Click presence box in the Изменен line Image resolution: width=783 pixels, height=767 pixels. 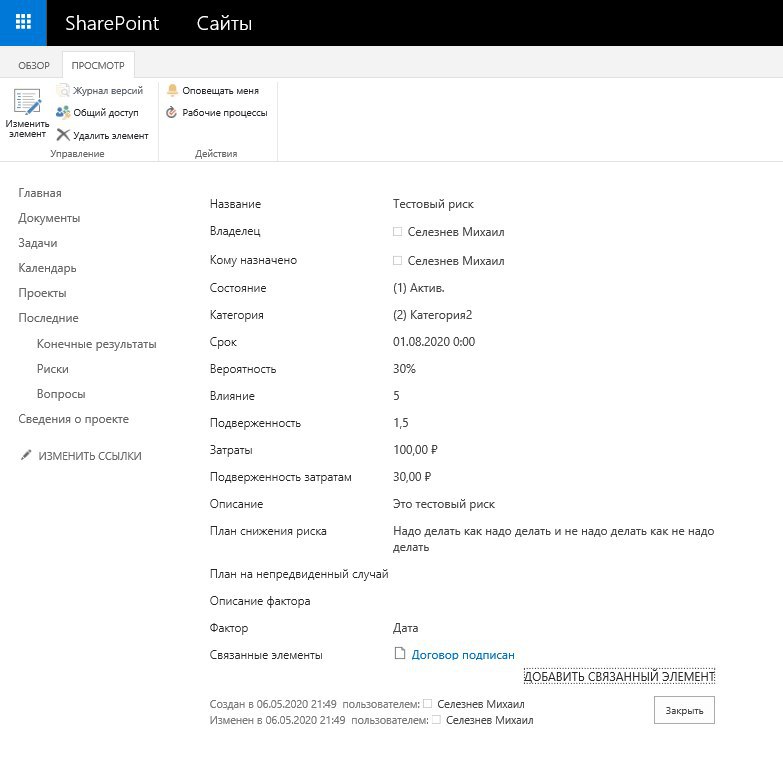(436, 720)
